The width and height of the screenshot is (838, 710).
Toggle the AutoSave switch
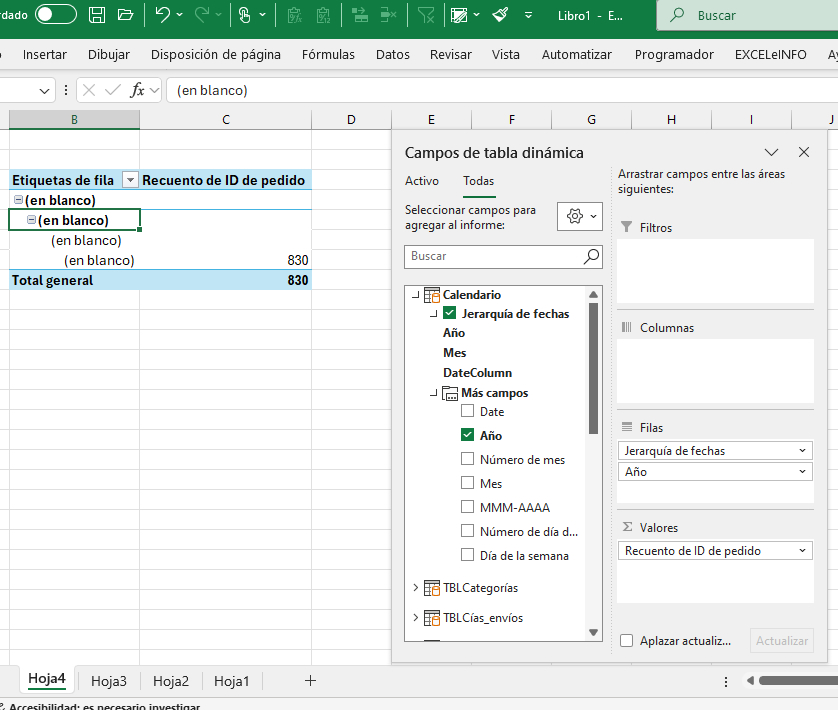[56, 14]
